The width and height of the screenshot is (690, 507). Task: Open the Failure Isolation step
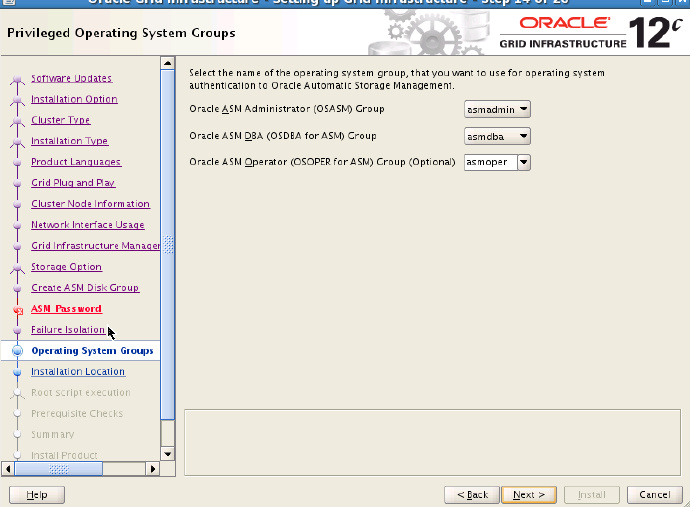pyautogui.click(x=68, y=330)
